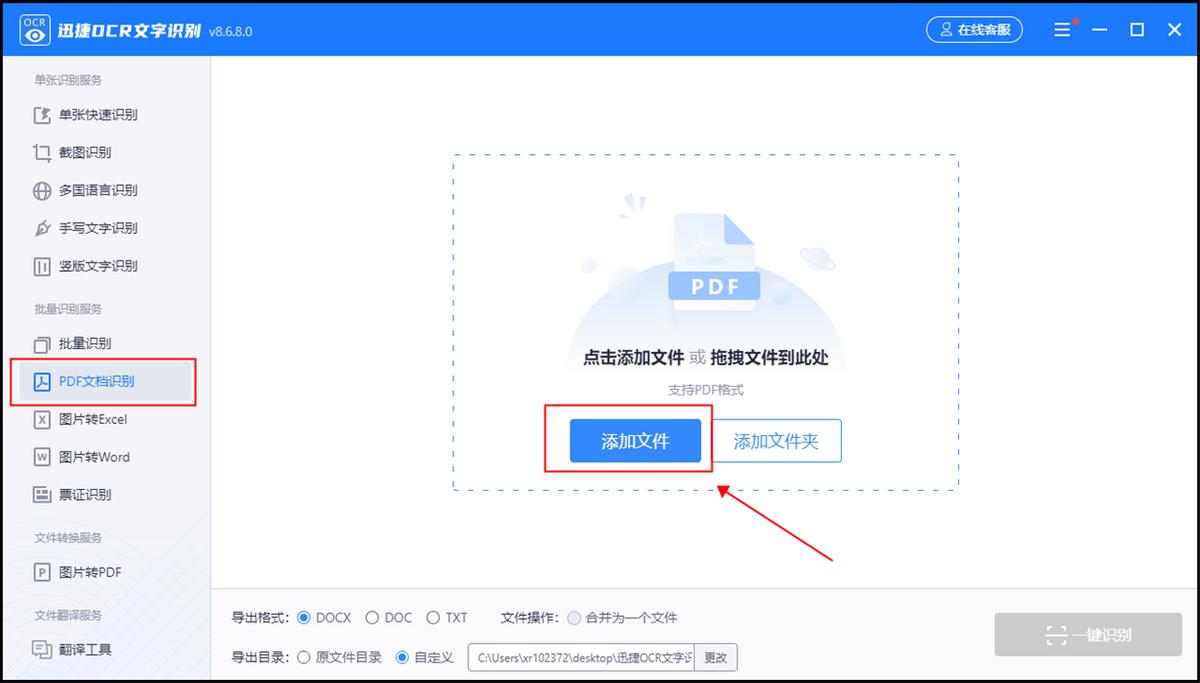Select 竖版文字识别 vertical text recognition

click(x=100, y=266)
